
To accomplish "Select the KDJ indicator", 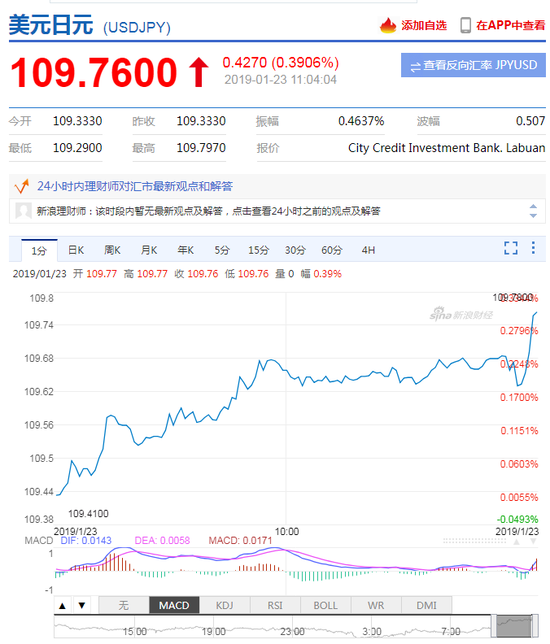I will pyautogui.click(x=225, y=605).
